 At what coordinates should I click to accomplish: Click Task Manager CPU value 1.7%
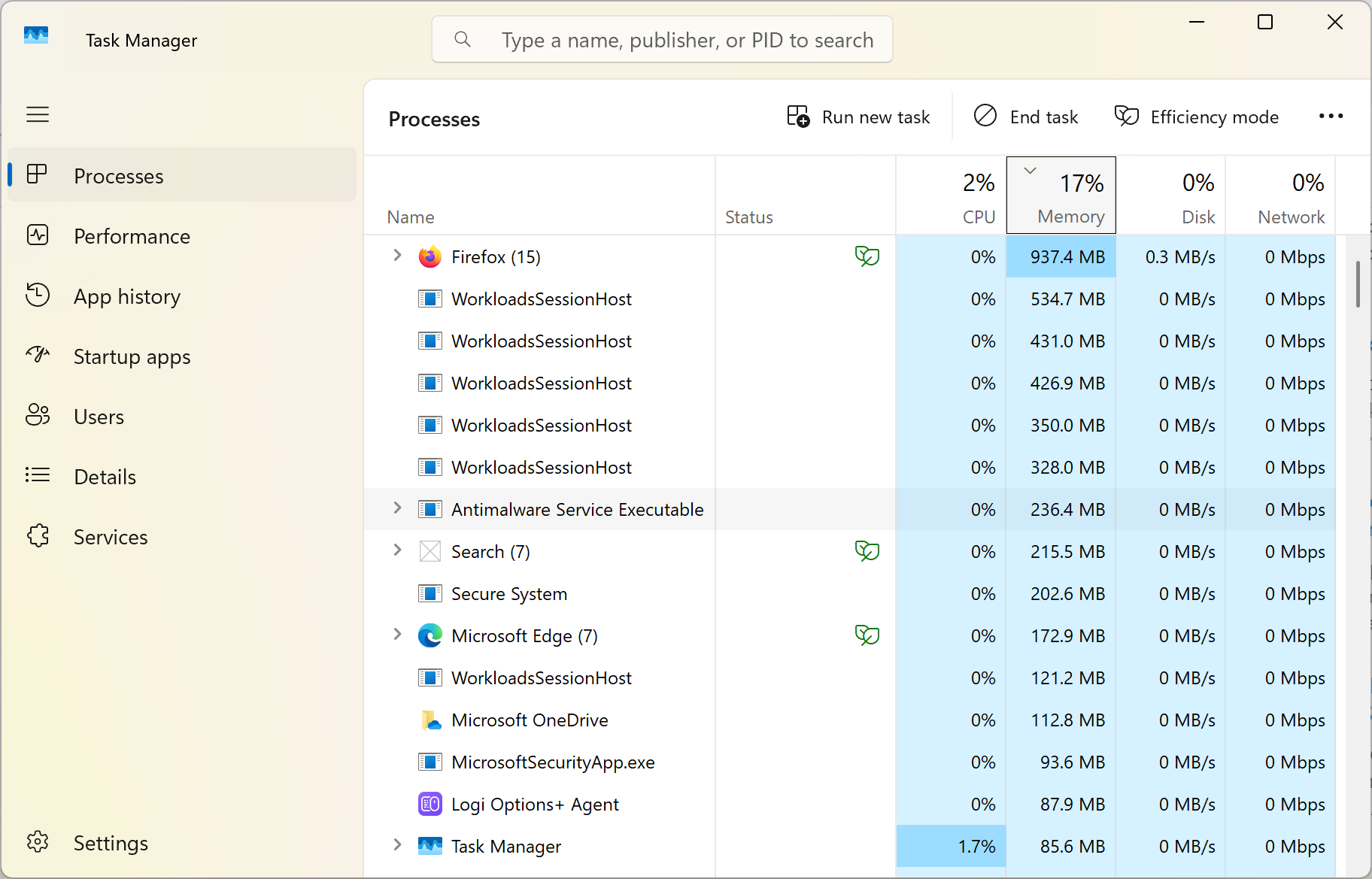(976, 847)
